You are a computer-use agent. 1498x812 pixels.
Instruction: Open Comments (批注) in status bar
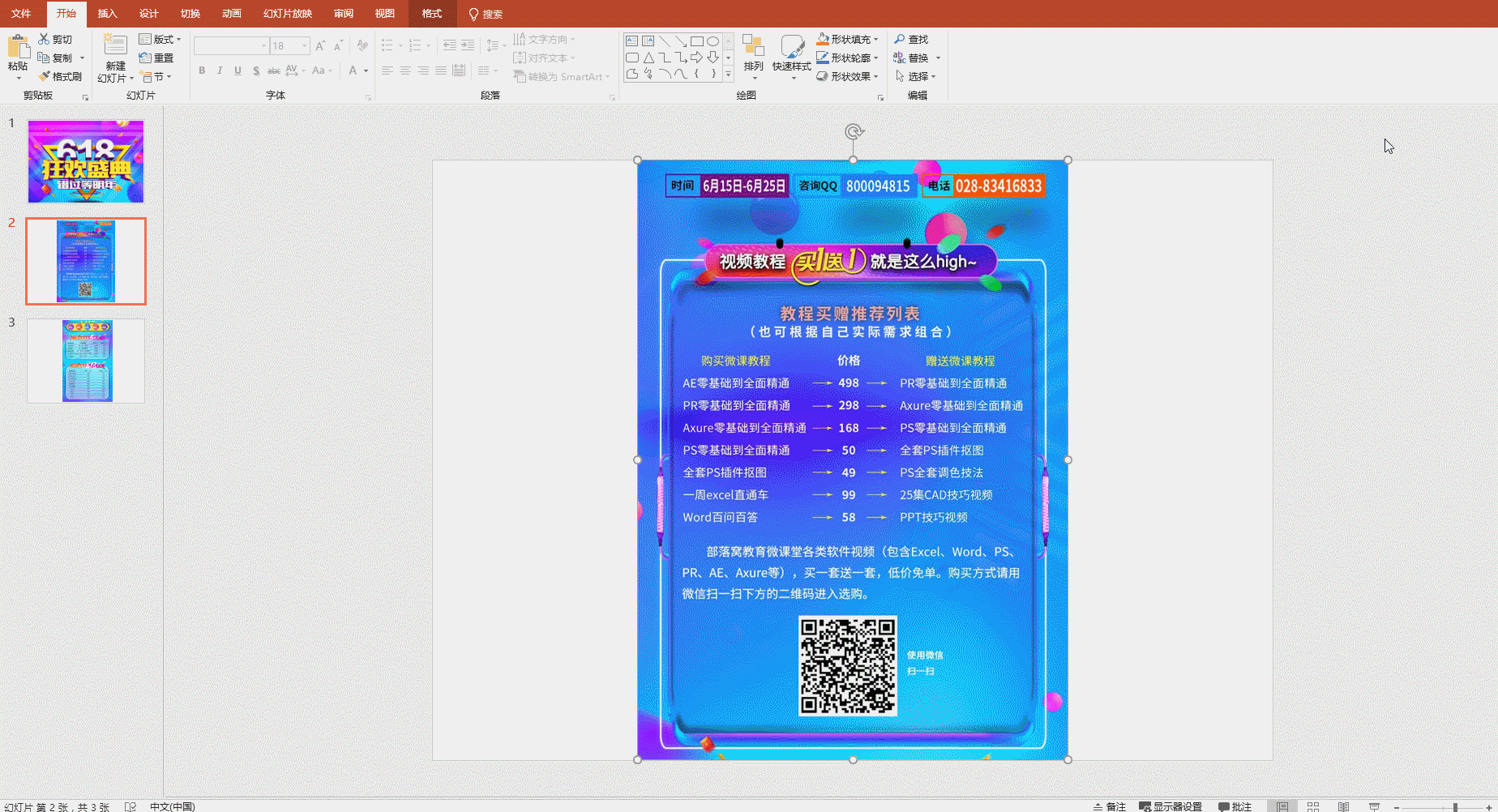1235,806
